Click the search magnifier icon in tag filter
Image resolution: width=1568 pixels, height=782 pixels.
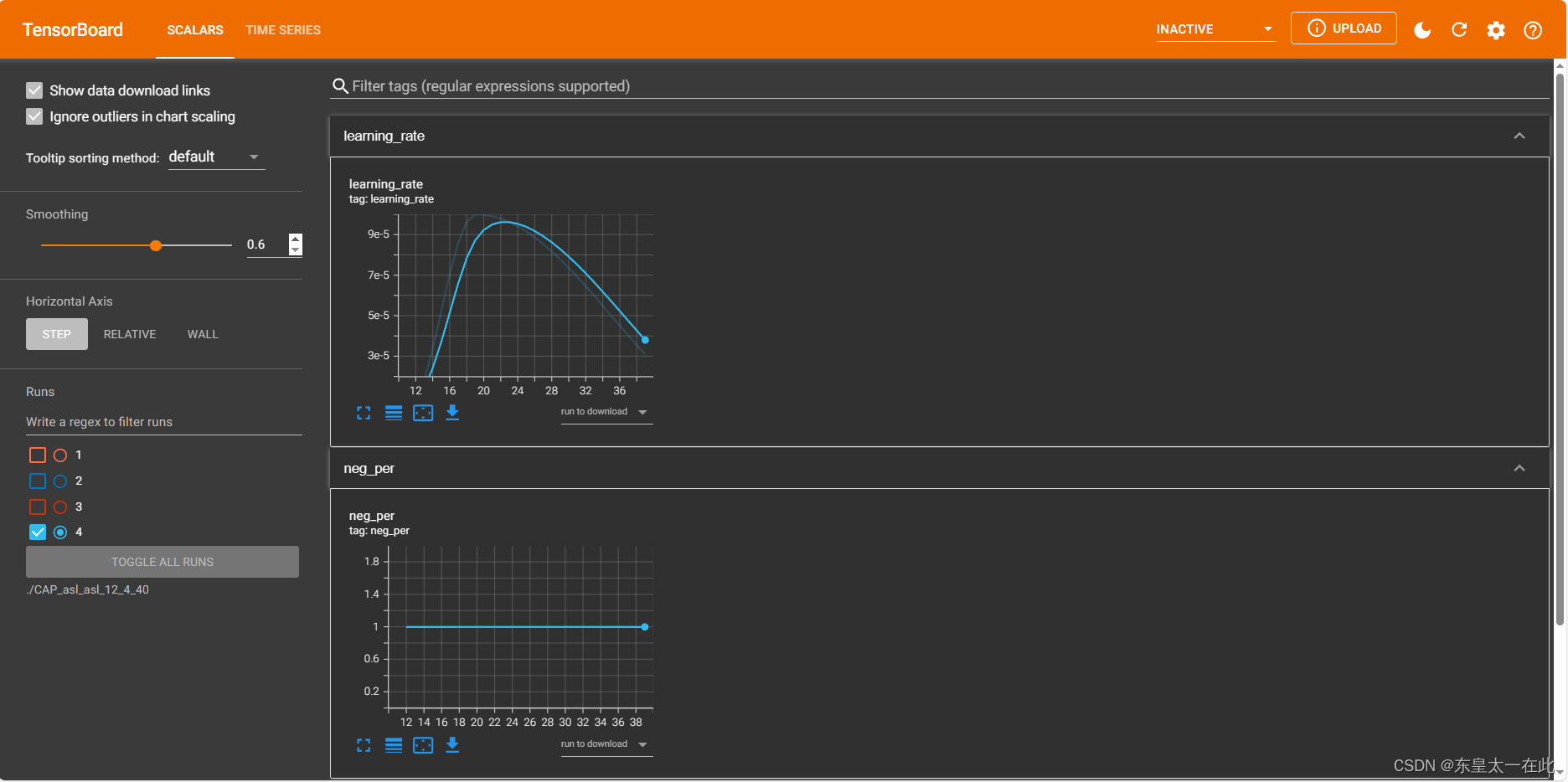(340, 86)
